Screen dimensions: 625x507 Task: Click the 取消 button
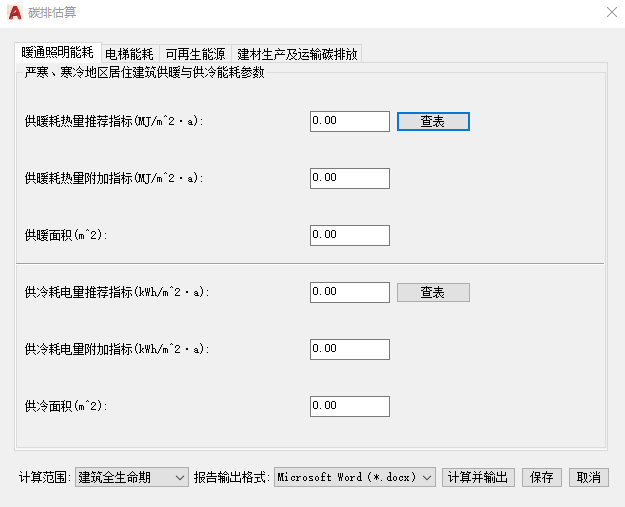589,477
